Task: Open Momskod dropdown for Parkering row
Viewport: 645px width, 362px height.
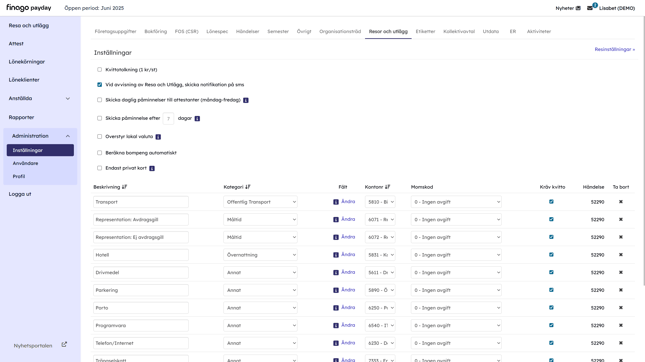Action: click(456, 290)
